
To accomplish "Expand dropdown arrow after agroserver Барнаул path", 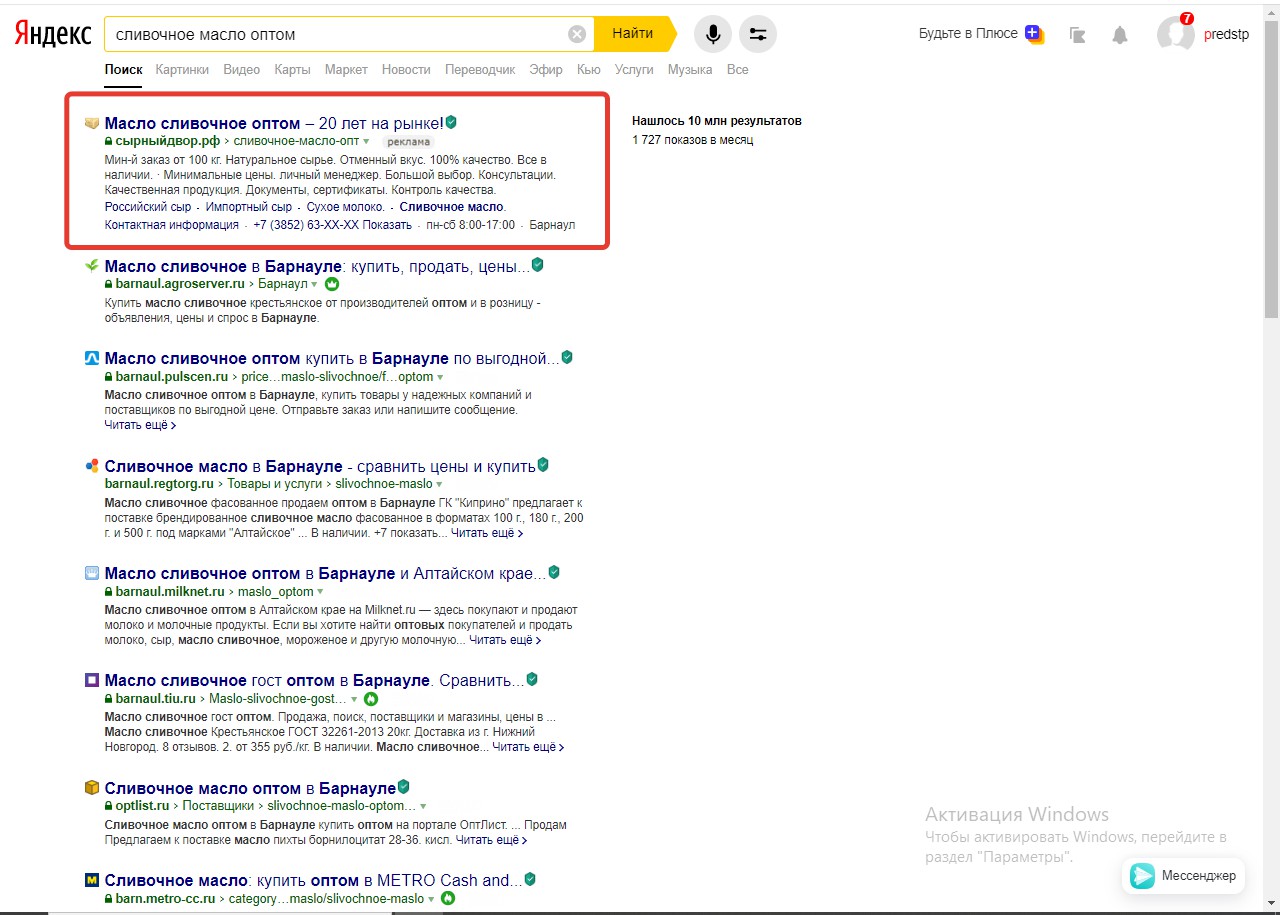I will (315, 285).
